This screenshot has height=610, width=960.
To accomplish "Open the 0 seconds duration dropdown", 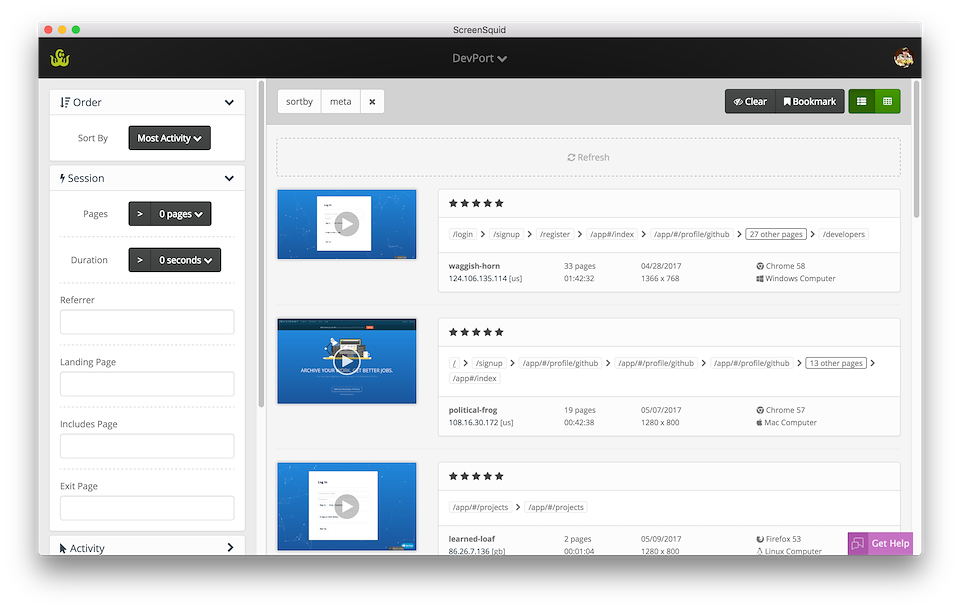I will click(x=185, y=260).
